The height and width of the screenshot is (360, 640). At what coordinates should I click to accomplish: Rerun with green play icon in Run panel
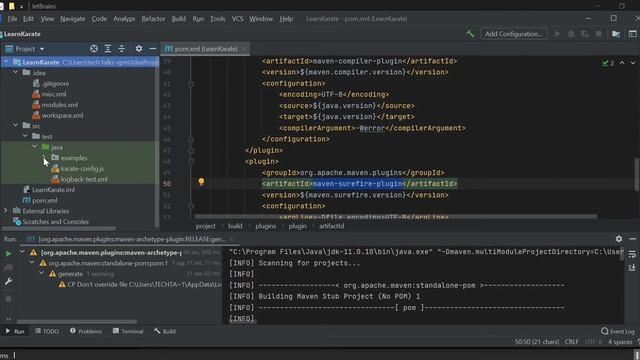tap(8, 253)
